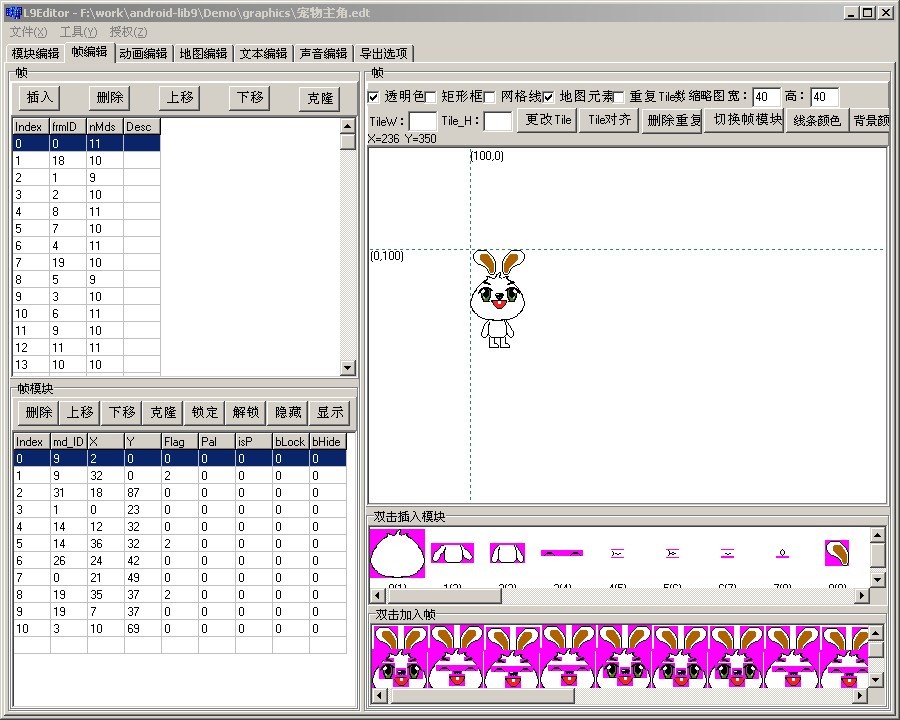Viewport: 900px width, 720px height.
Task: Open the 线条颜色 line color picker
Action: 817,121
